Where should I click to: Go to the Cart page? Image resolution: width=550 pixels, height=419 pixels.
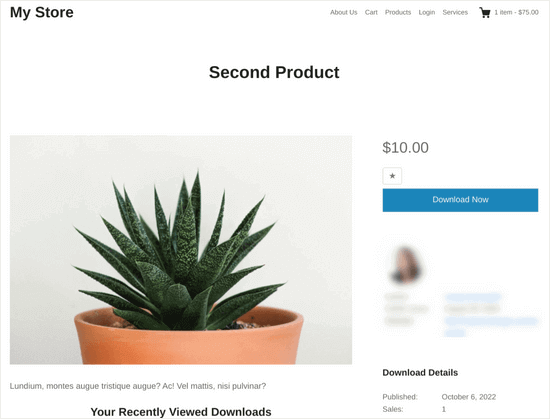pos(371,12)
